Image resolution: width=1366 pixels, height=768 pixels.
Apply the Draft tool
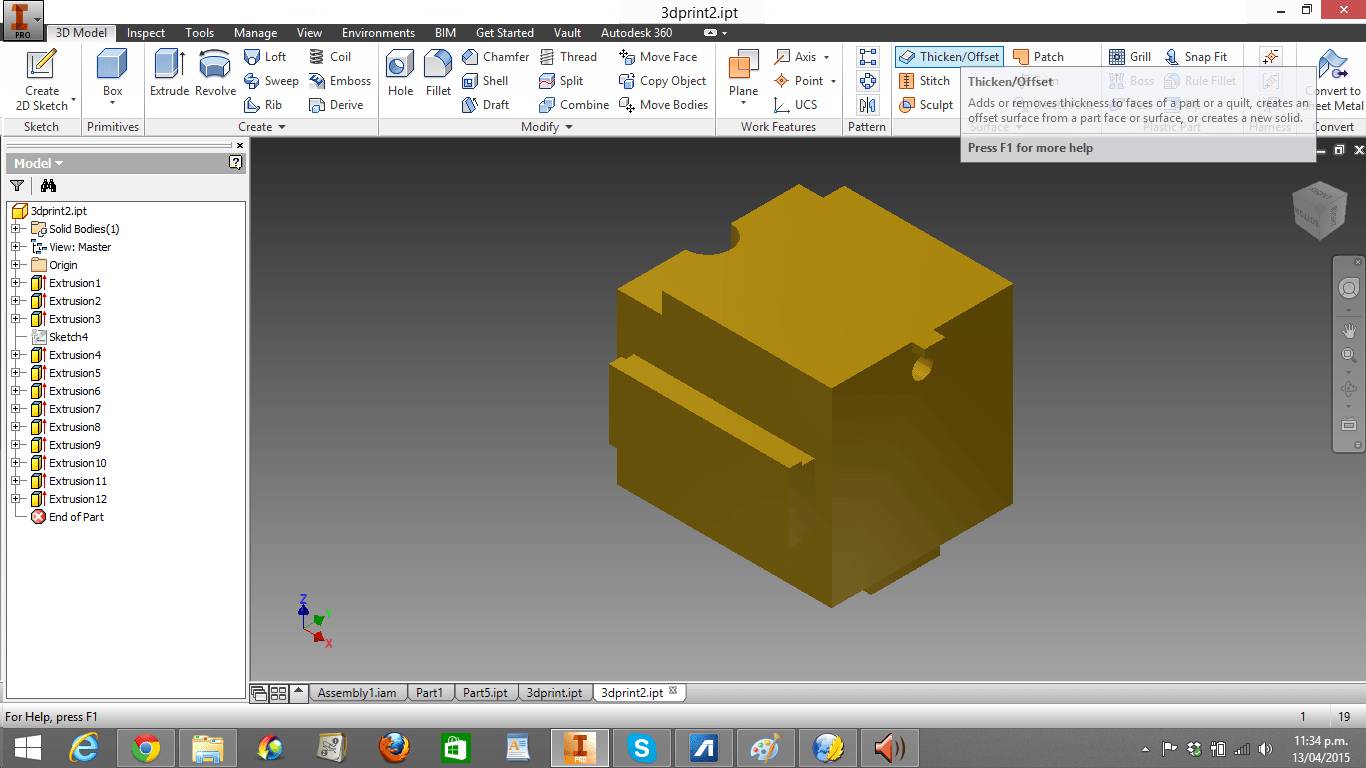(x=486, y=105)
